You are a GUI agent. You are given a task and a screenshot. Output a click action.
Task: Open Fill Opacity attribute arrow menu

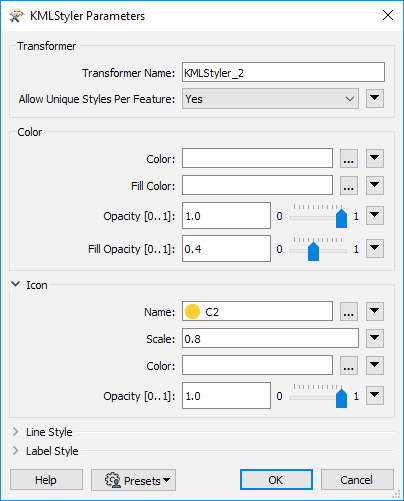tap(375, 248)
